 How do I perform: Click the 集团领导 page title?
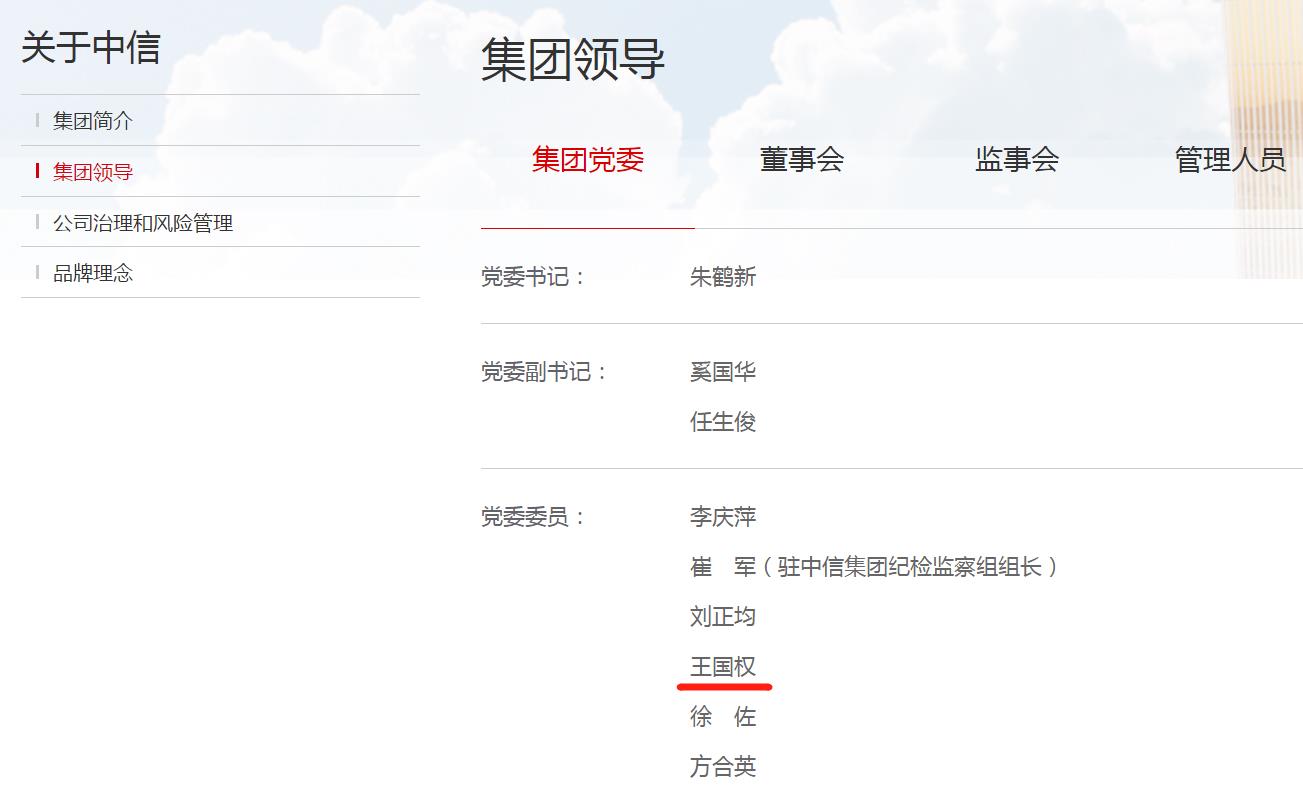point(572,59)
